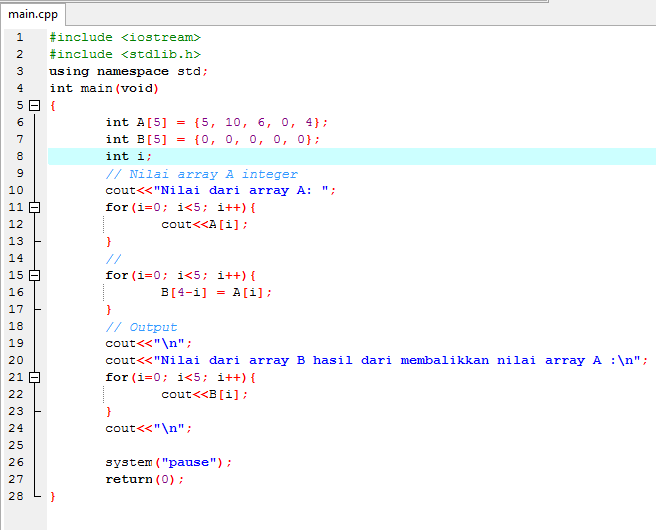Click the comment 'Nilai array A integer'

pyautogui.click(x=202, y=174)
